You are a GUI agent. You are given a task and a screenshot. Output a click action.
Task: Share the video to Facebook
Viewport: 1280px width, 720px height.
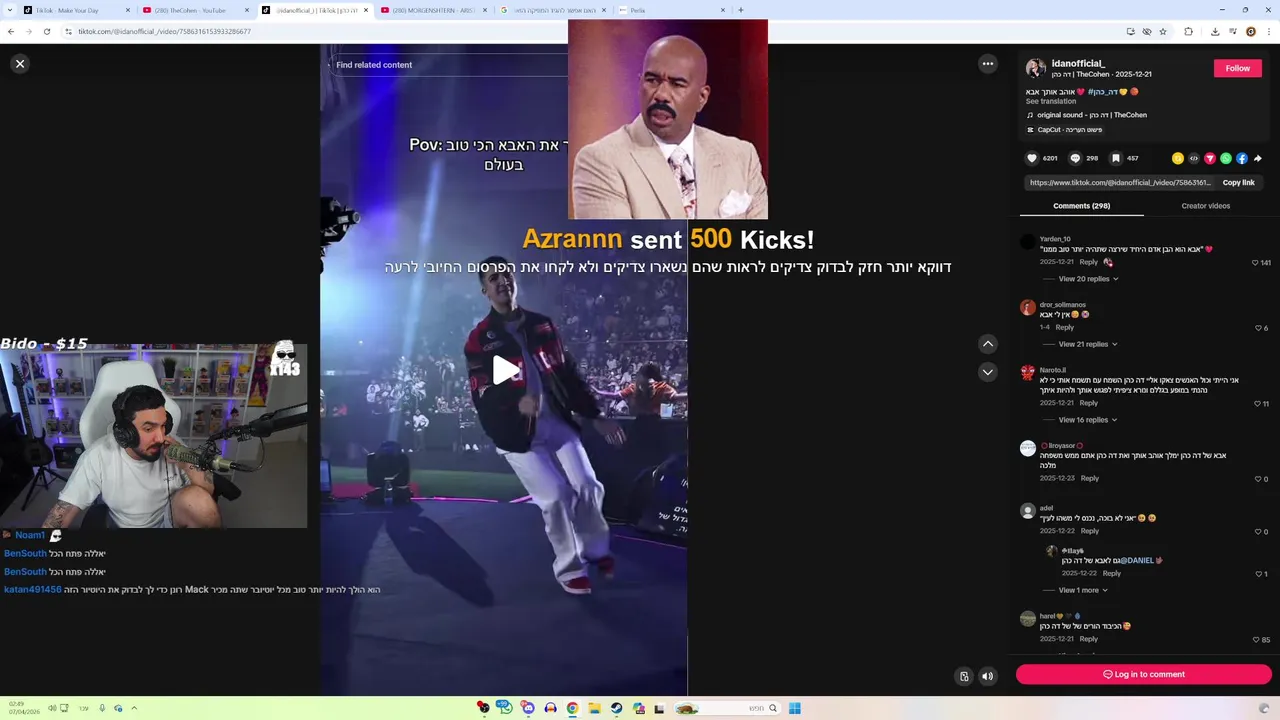[x=1242, y=158]
